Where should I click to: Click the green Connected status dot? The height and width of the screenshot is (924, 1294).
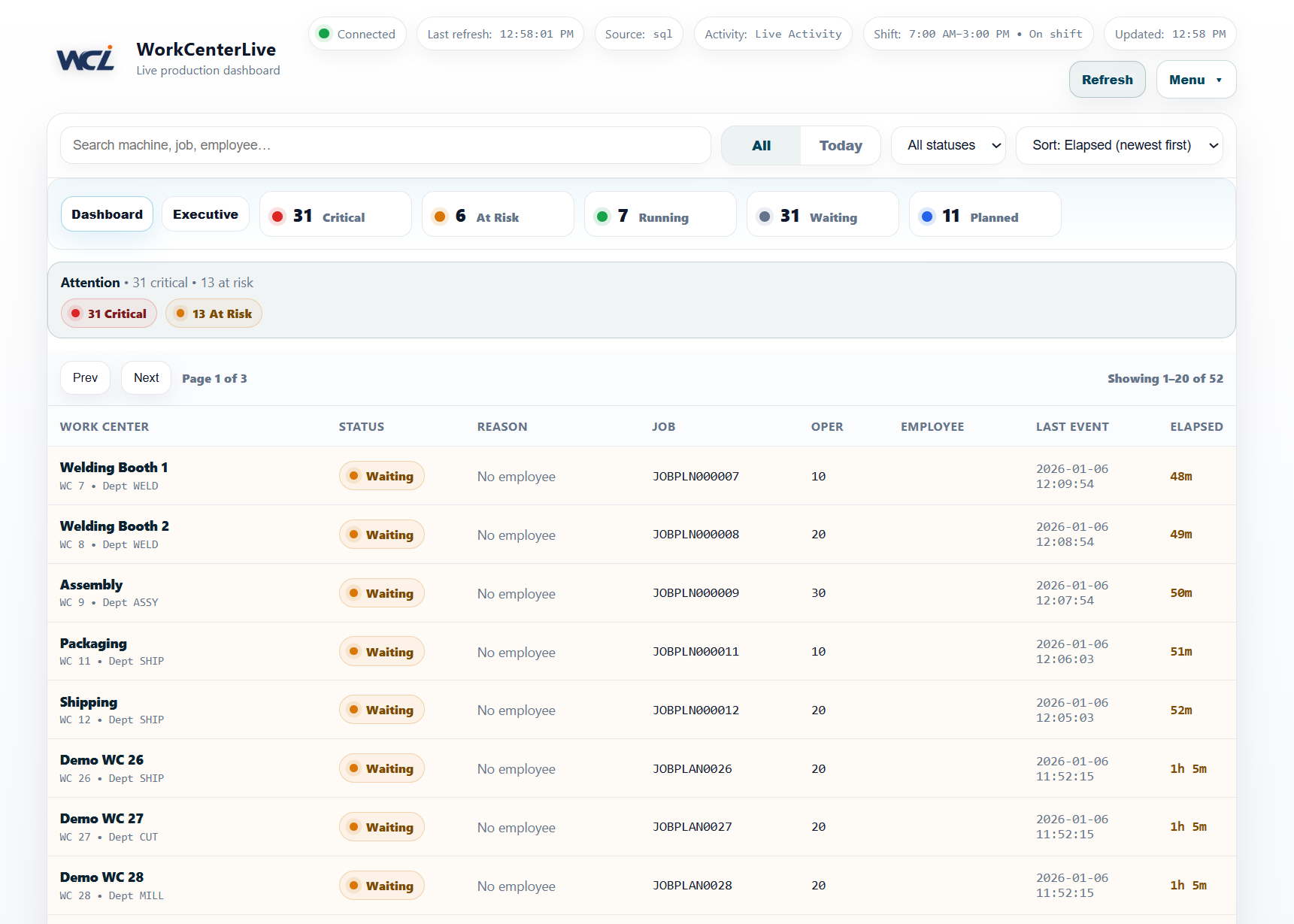click(x=325, y=33)
